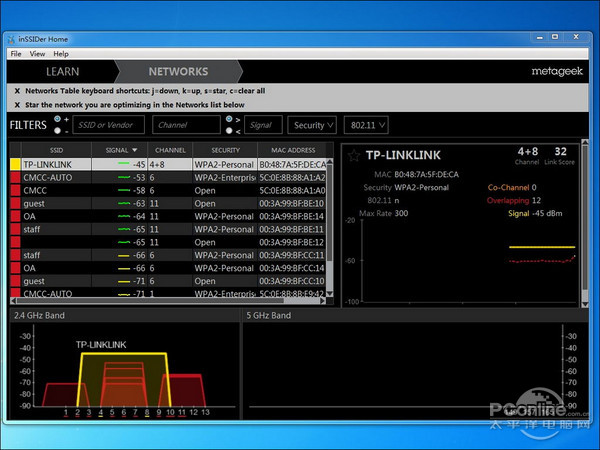Select the minus radio for SSID filter
This screenshot has height=450, width=600.
coord(57,131)
